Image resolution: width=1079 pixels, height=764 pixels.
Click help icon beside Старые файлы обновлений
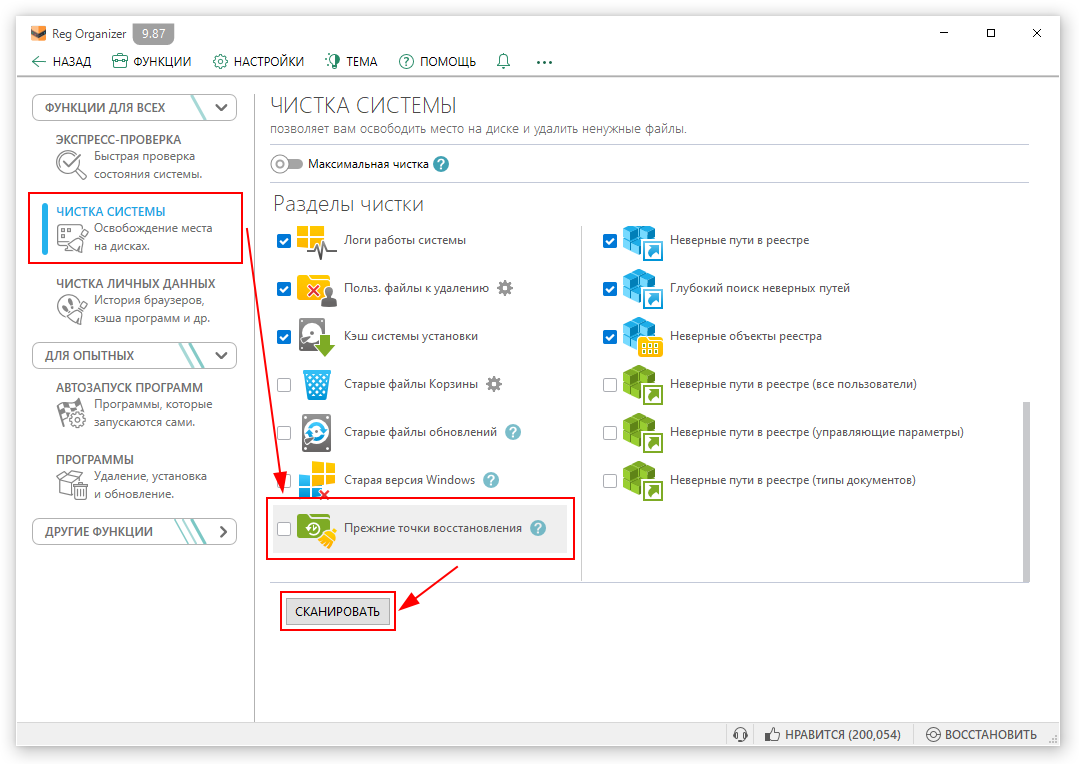click(513, 432)
